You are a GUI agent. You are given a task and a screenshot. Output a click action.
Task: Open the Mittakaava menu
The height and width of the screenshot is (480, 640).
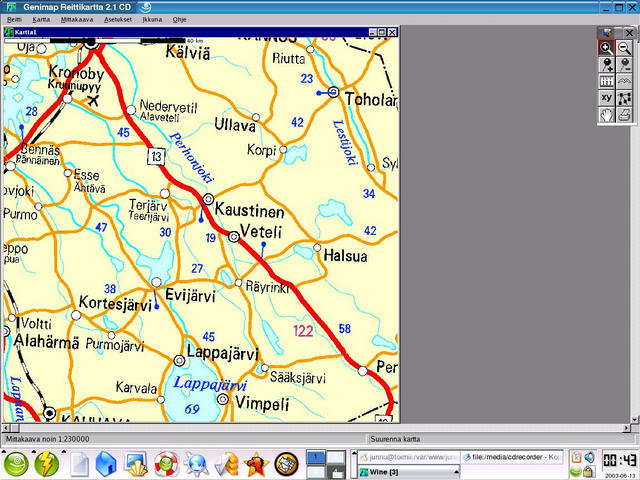point(77,19)
